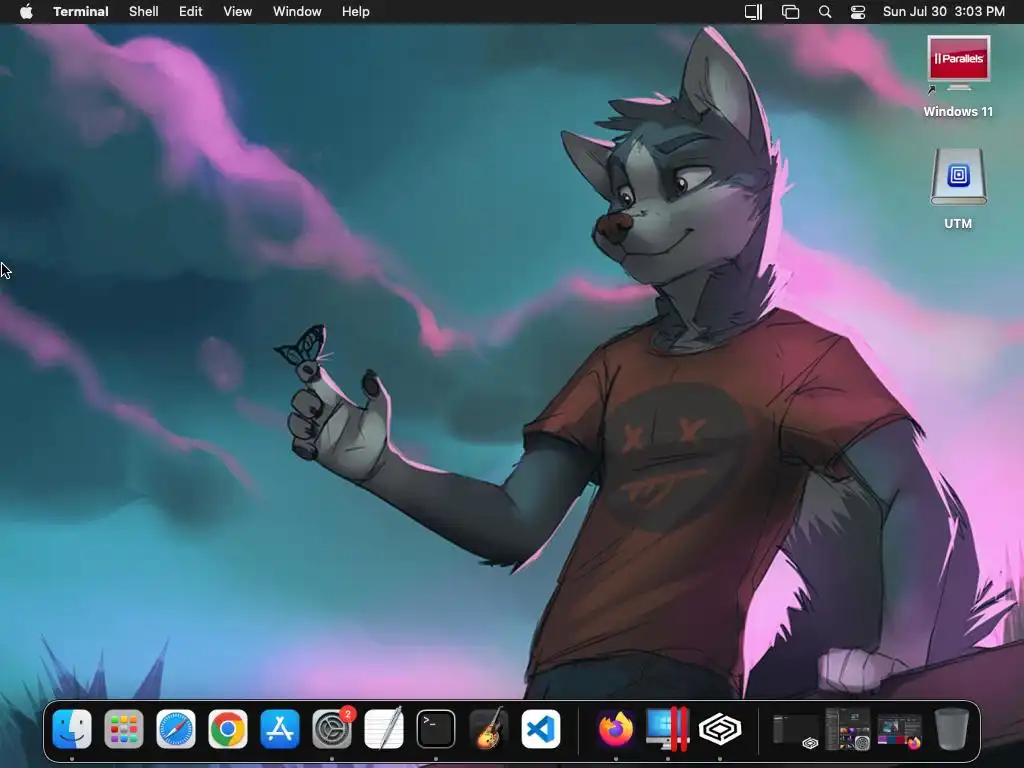1024x768 pixels.
Task: Open the Window menu
Action: 297,12
